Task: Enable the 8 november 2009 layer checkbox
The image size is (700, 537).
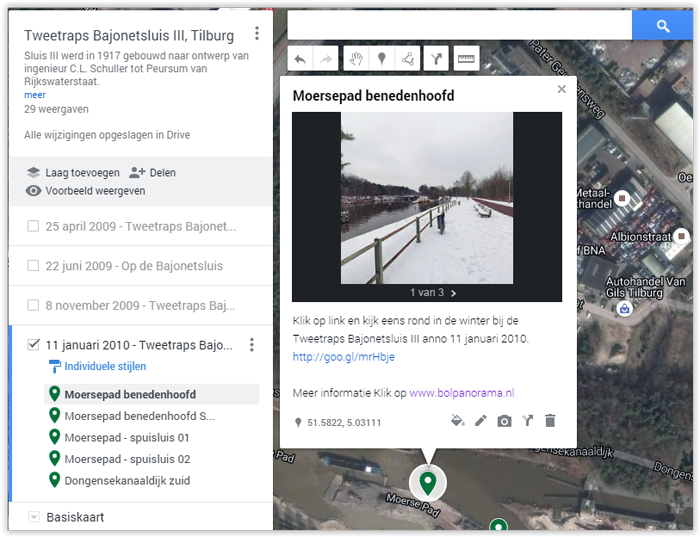Action: (x=33, y=305)
